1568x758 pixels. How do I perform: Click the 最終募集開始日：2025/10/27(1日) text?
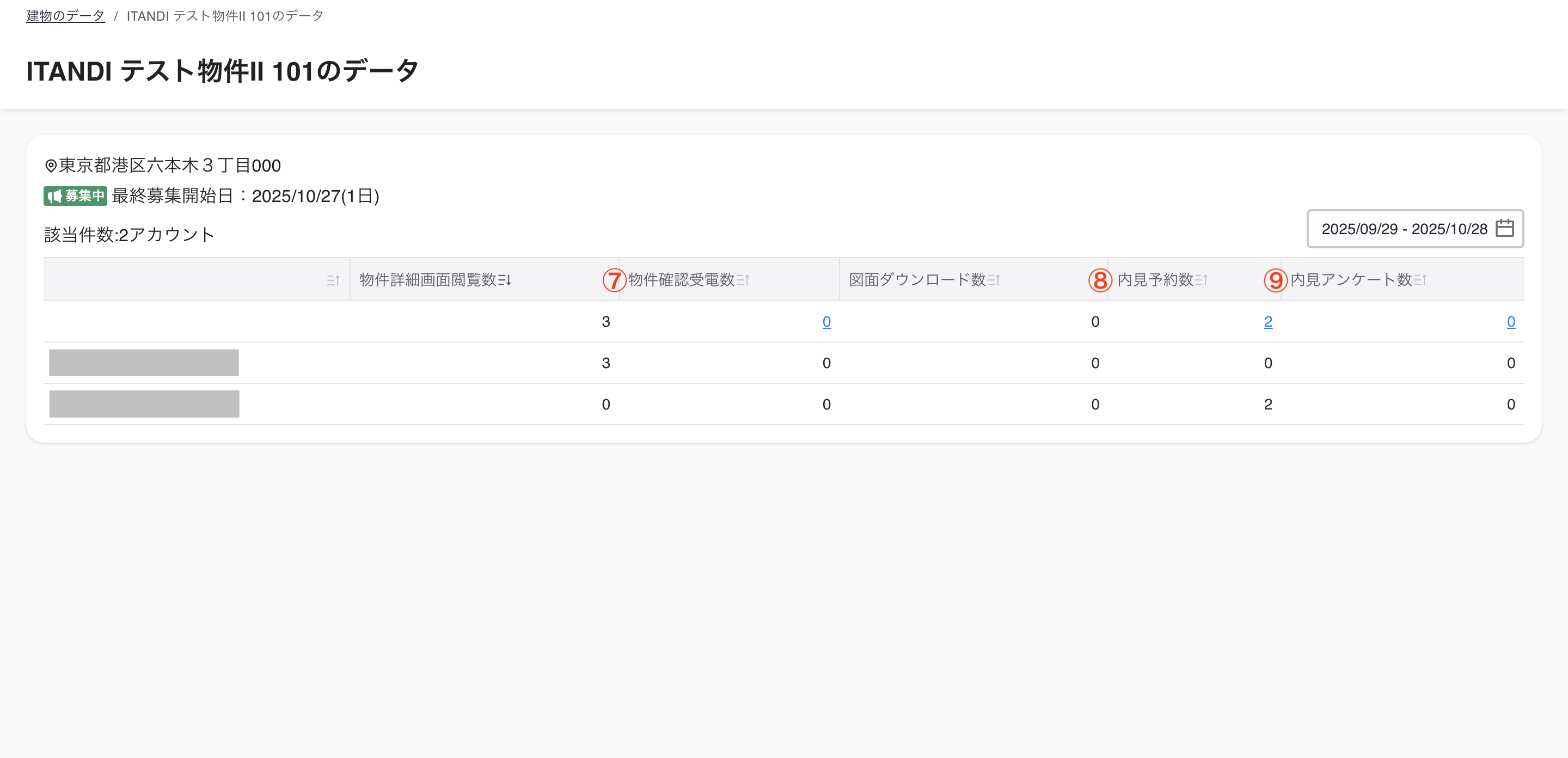click(246, 196)
